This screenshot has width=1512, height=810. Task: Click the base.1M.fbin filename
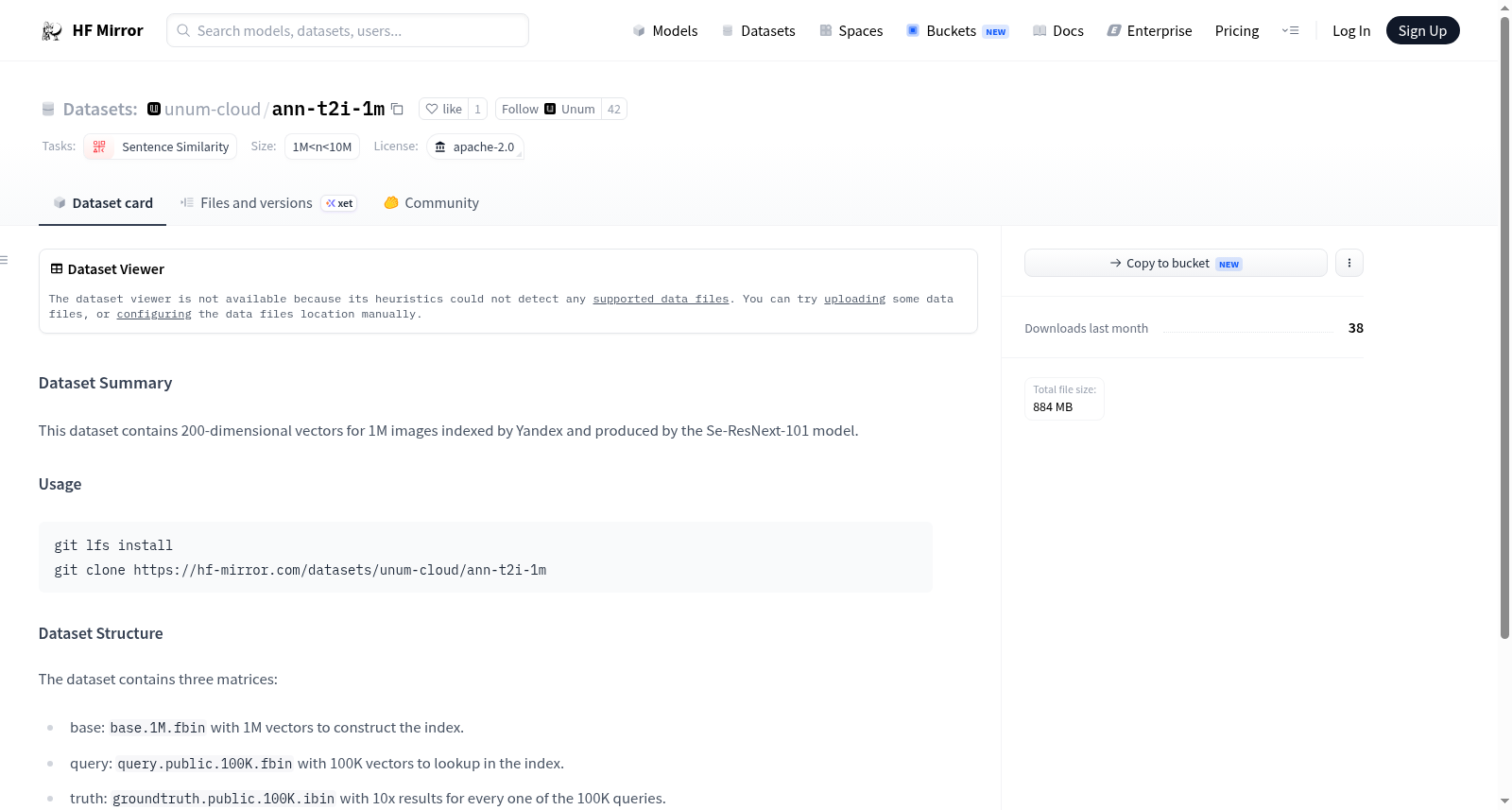(x=158, y=728)
